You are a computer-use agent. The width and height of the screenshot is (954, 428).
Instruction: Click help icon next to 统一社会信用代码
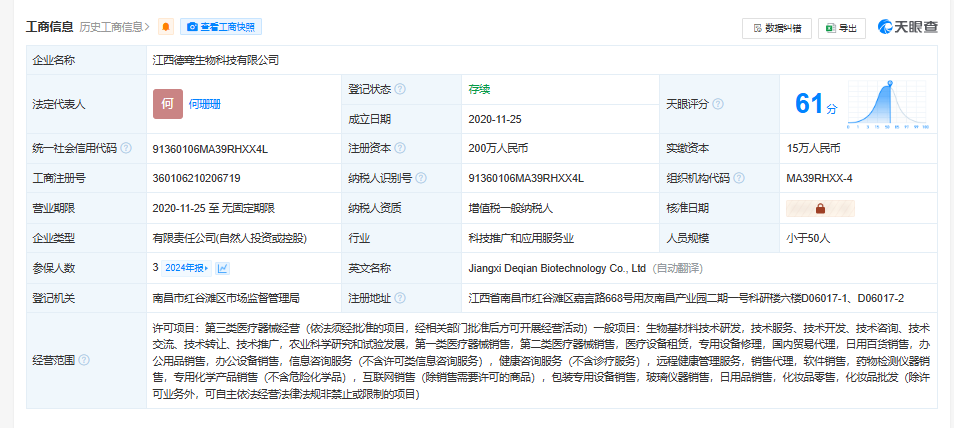[126, 148]
